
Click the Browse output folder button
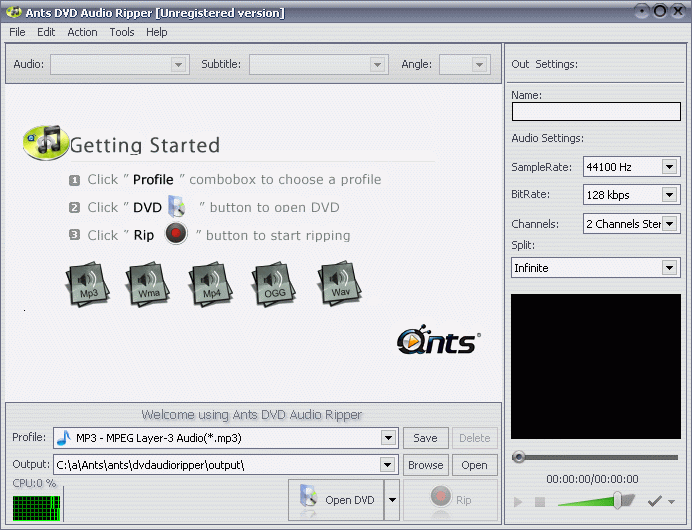coord(425,465)
